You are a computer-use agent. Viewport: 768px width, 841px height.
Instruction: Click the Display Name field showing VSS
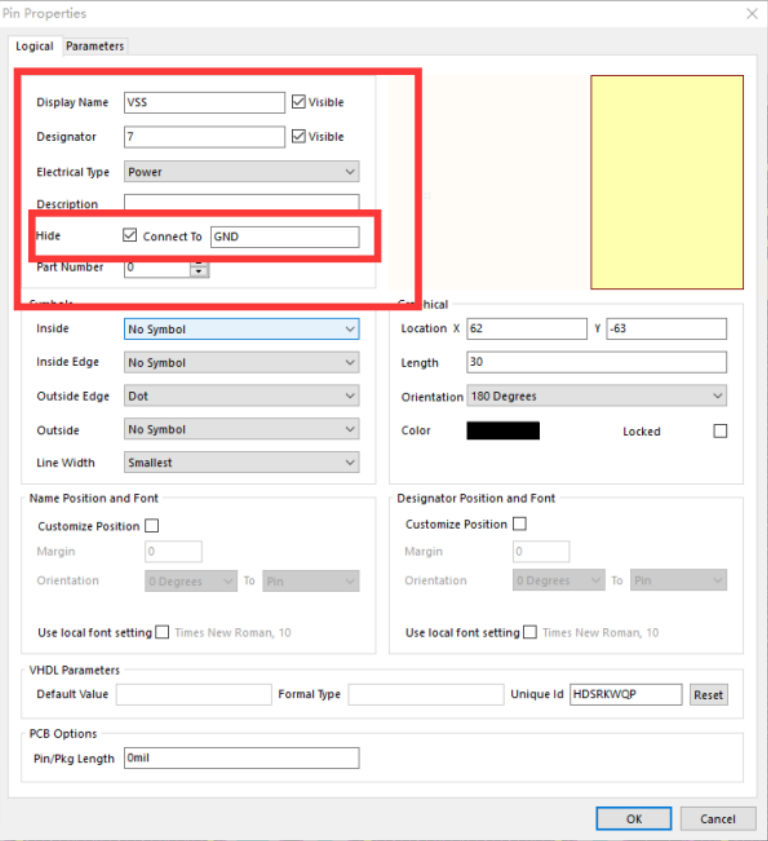pos(204,102)
